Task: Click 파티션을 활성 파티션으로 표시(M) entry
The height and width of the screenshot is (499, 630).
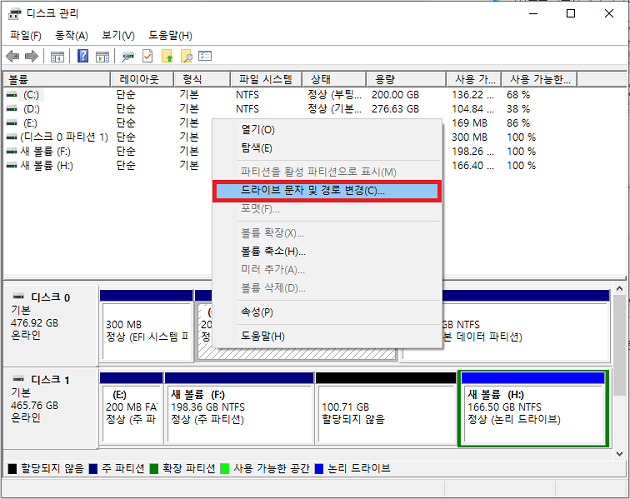Action: (327, 172)
